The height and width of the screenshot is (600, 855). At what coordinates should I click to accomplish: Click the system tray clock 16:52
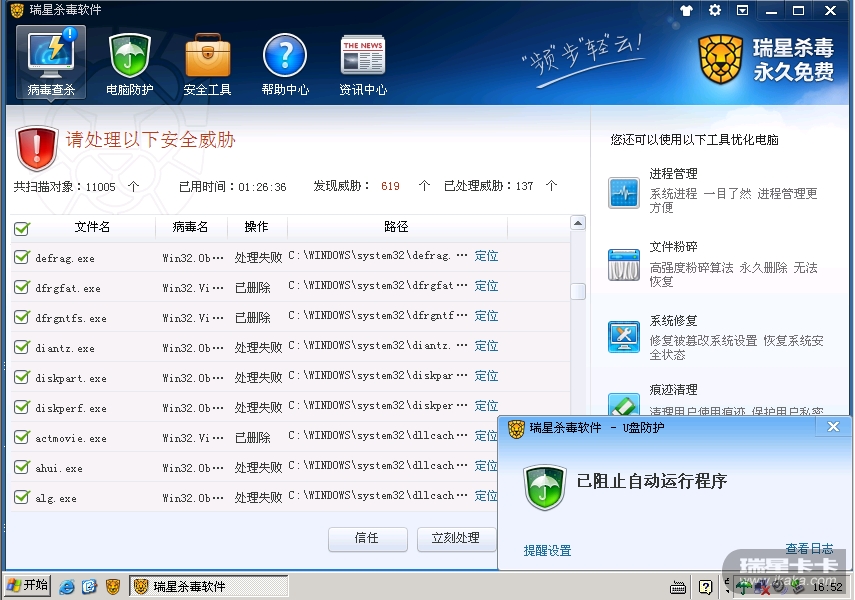click(827, 587)
